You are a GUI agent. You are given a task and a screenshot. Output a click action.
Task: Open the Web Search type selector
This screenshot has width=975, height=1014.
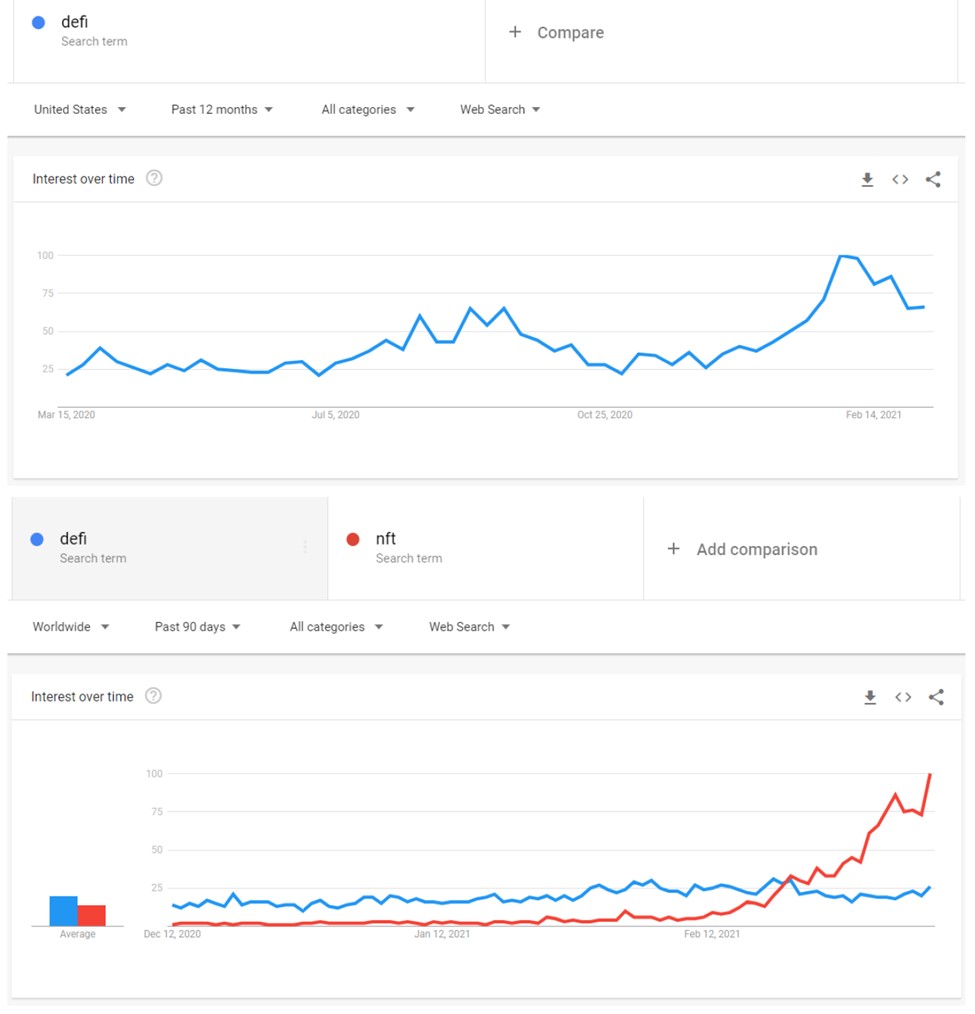click(499, 109)
